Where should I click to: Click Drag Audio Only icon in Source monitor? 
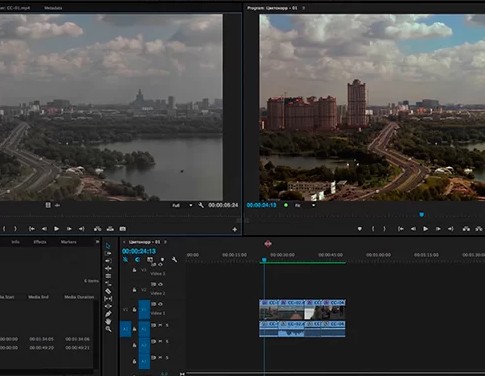[x=57, y=205]
